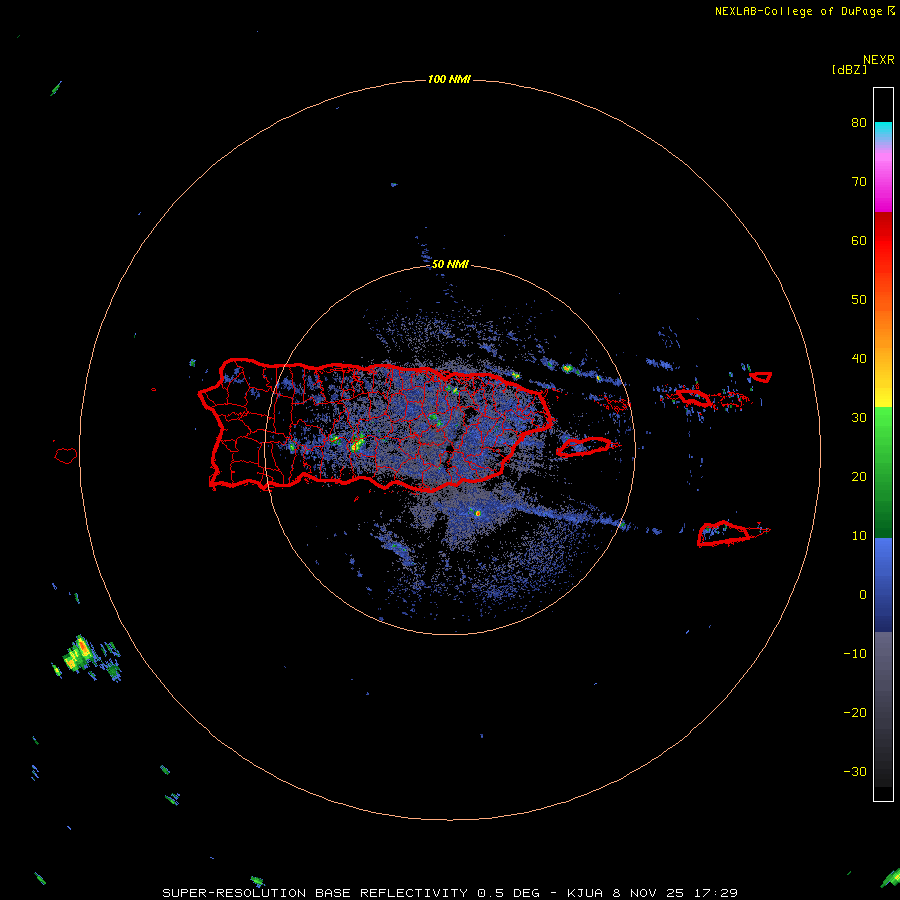Click the NEXR label above the color scale
The width and height of the screenshot is (900, 900).
879,60
